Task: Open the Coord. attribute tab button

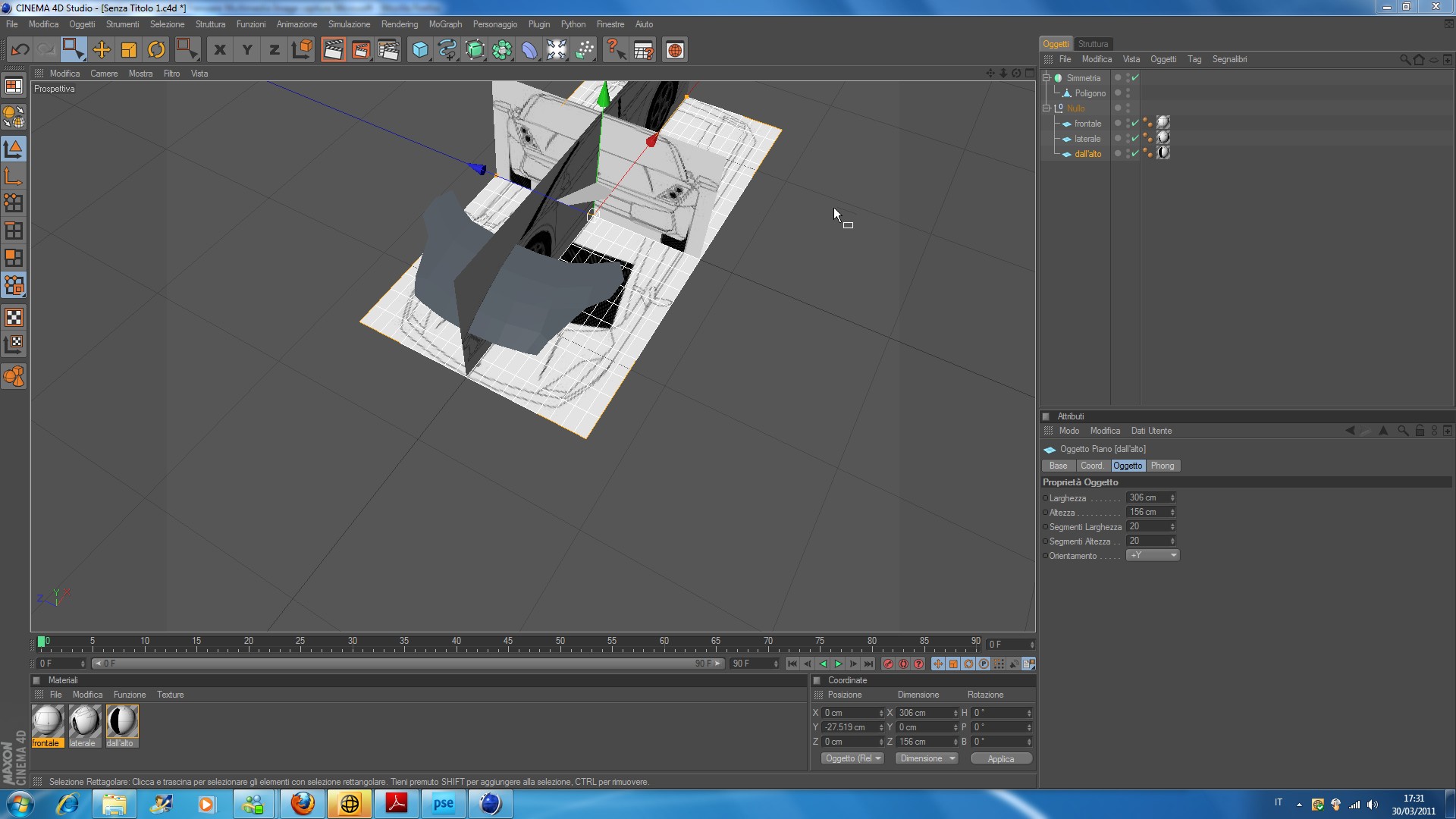Action: (1092, 466)
